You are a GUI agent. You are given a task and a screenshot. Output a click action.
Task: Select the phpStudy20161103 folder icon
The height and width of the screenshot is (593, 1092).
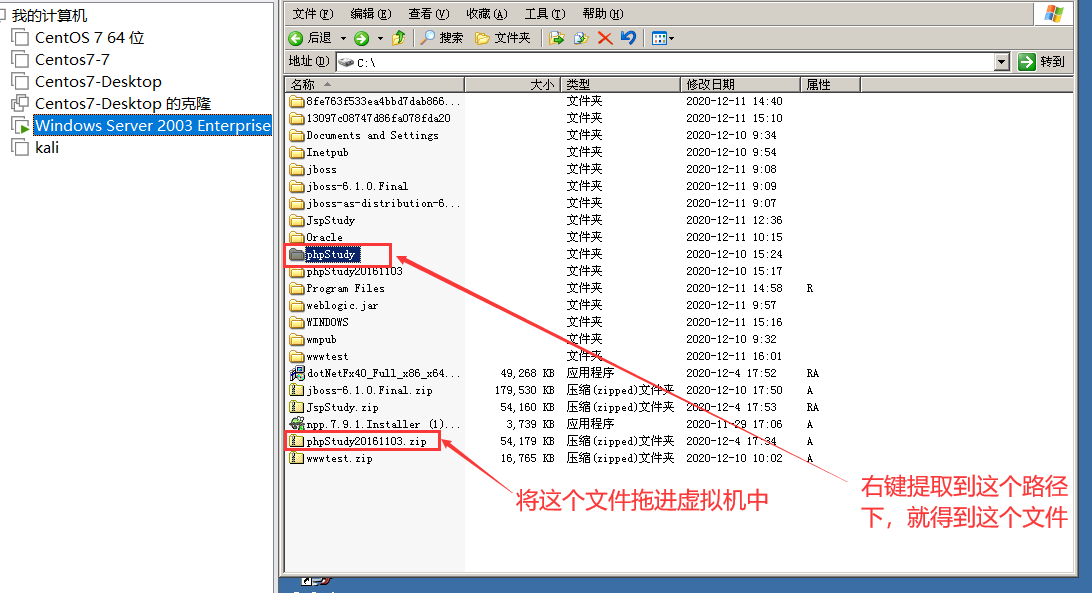pos(297,271)
